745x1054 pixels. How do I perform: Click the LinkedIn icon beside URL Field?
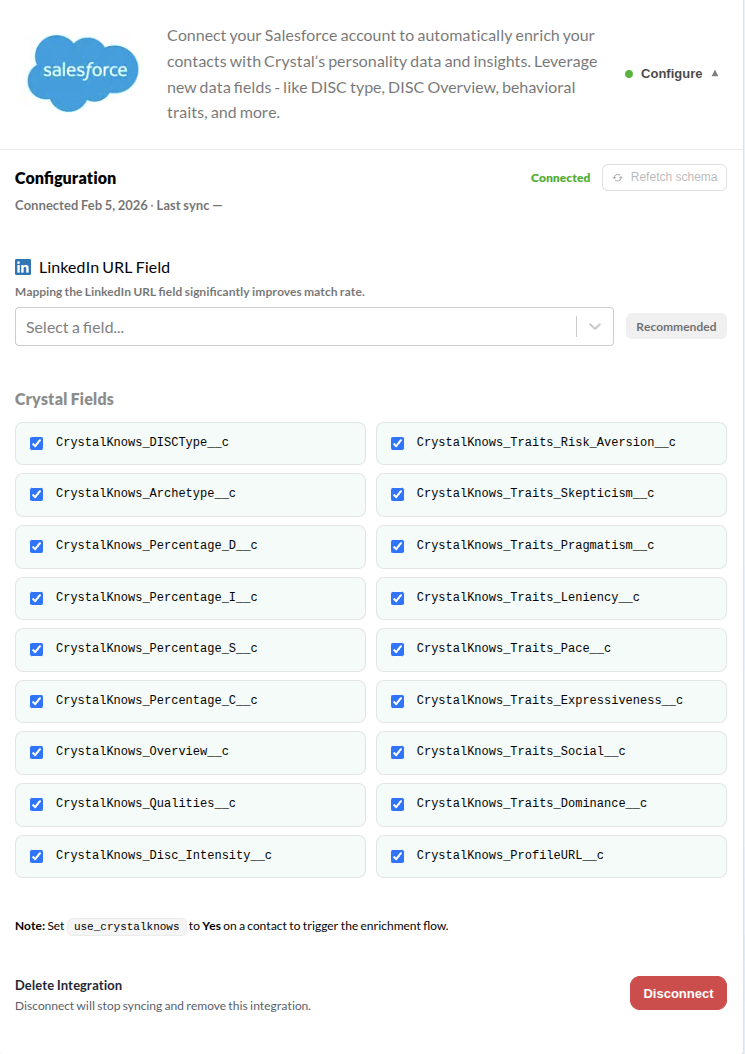(x=23, y=268)
